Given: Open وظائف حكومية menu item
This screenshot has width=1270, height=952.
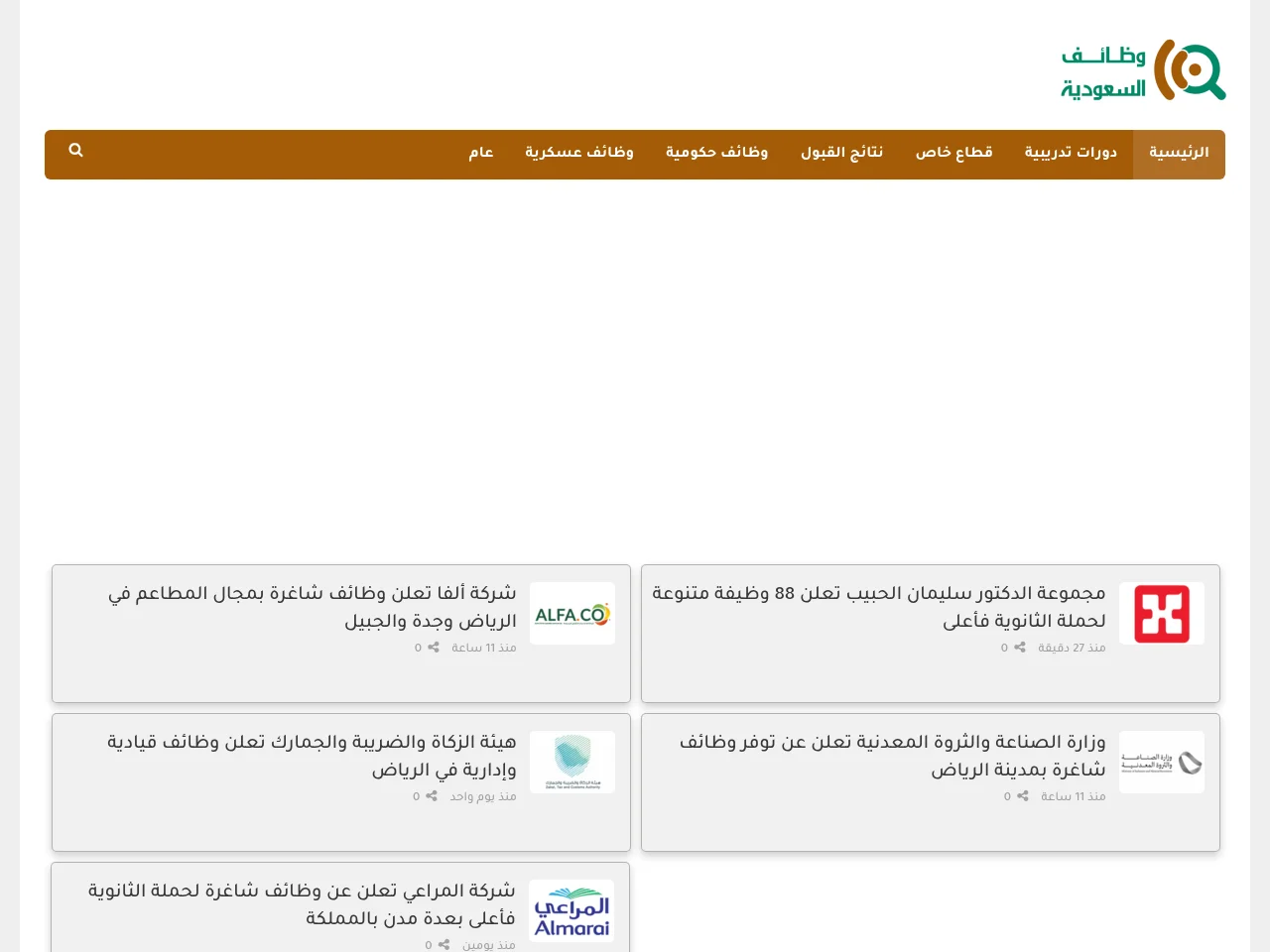Looking at the screenshot, I should 717,154.
